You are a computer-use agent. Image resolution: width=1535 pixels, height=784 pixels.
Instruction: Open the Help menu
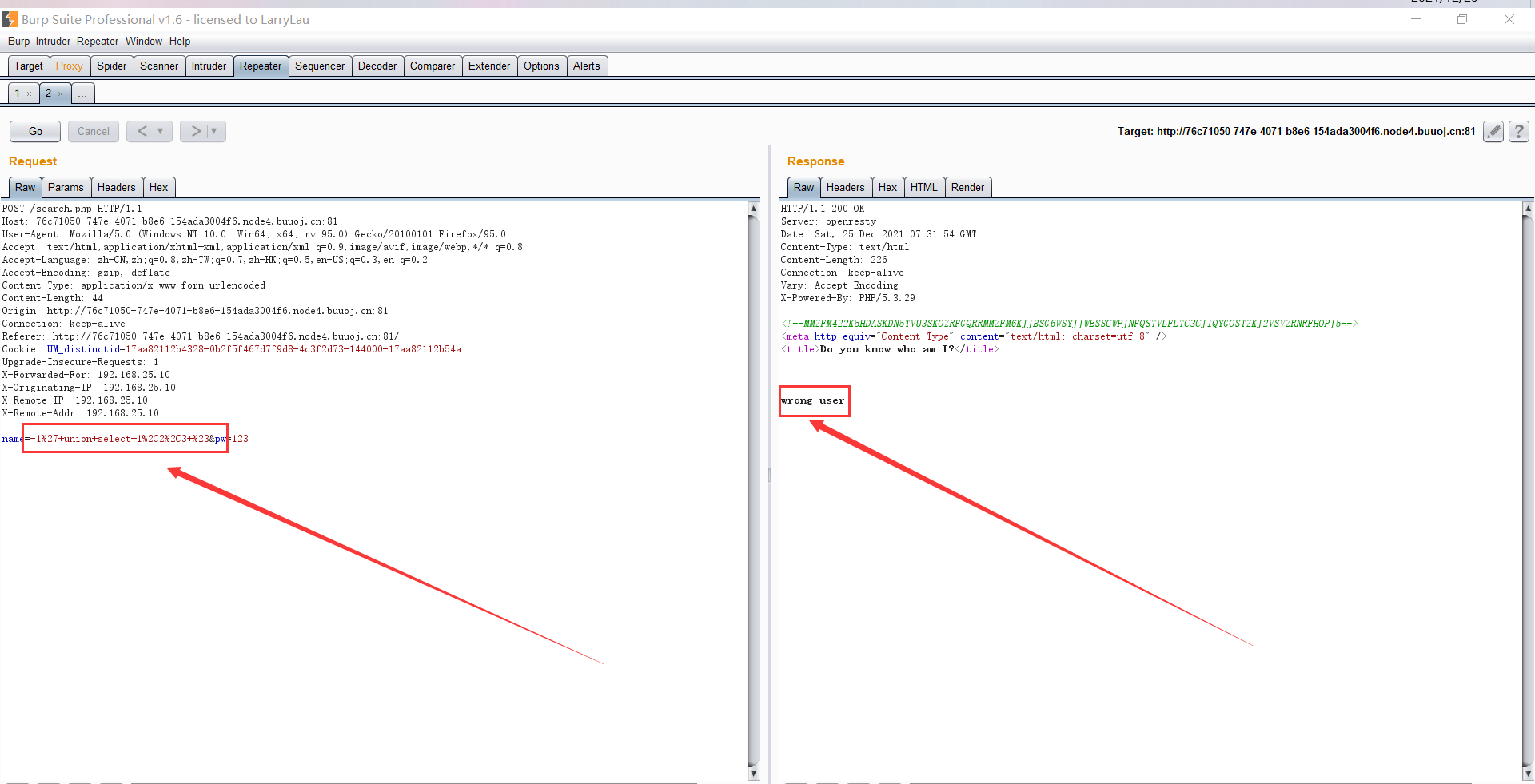coord(180,41)
